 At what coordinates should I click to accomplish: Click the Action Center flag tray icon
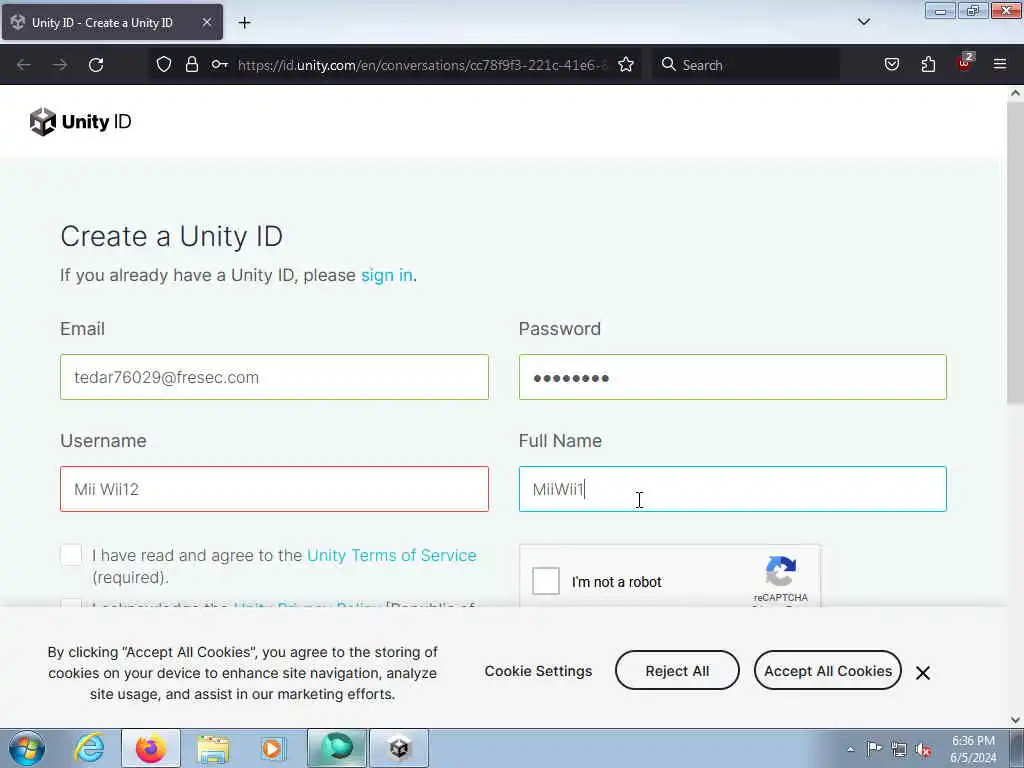(x=874, y=749)
